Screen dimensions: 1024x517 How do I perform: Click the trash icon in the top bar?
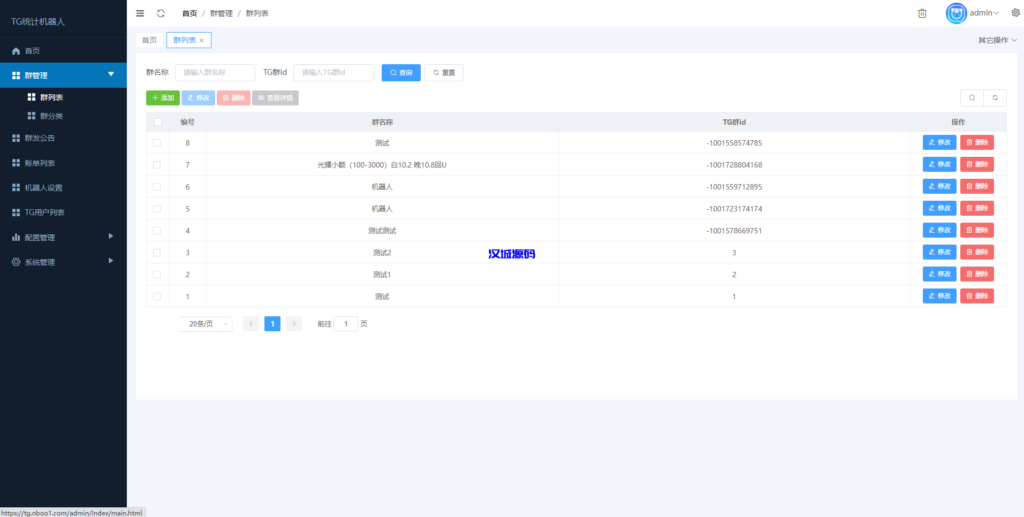pyautogui.click(x=922, y=13)
